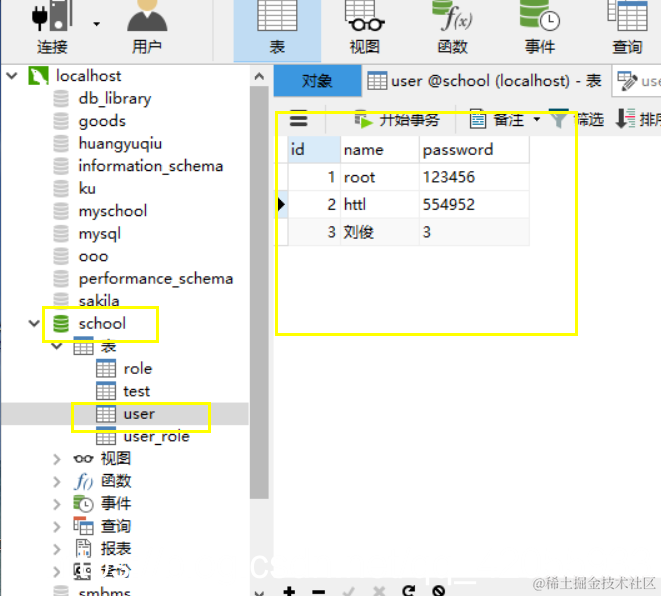Expand the 备份 backup node in tree
The width and height of the screenshot is (661, 596).
[57, 572]
